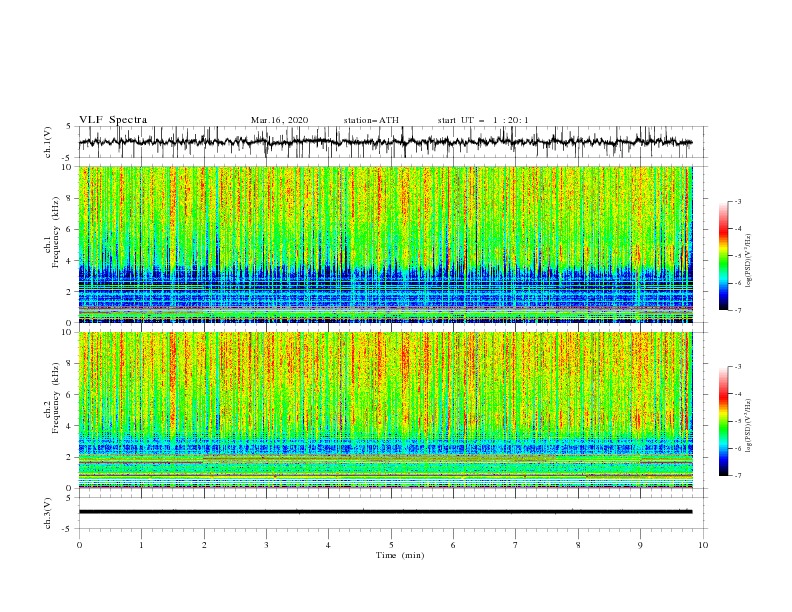Viewport: 792px width, 612px height.
Task: Click the "VLF Spectra" plot title
Action: (x=113, y=120)
